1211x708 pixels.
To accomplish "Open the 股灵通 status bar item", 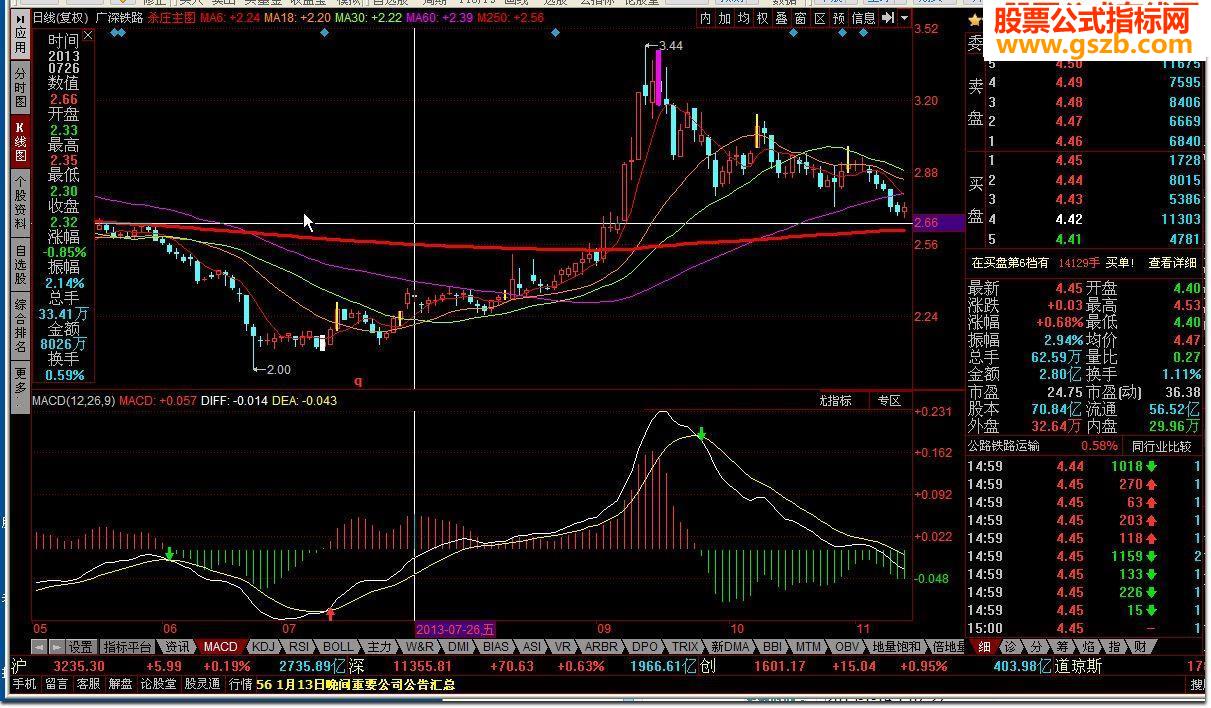I will [x=202, y=684].
